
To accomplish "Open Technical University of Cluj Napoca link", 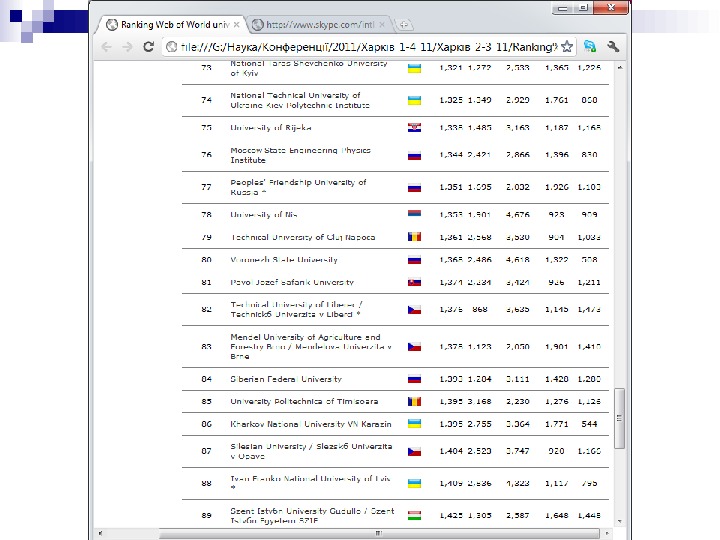I will point(303,237).
